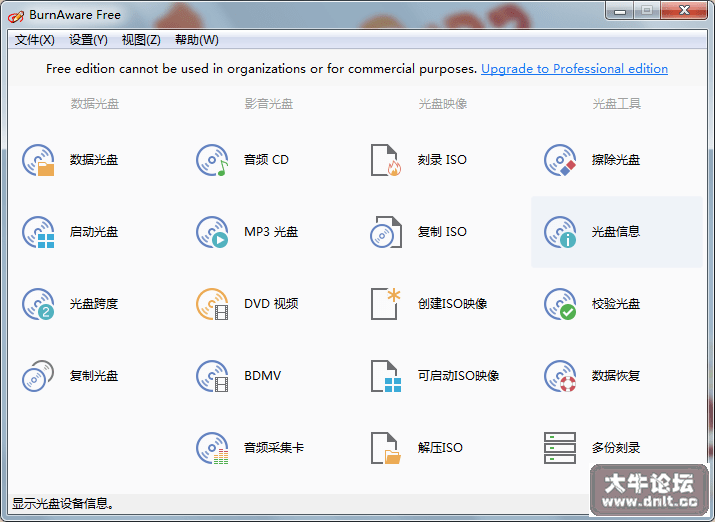
Task: Click the 光盘跨度 label
Action: click(94, 304)
